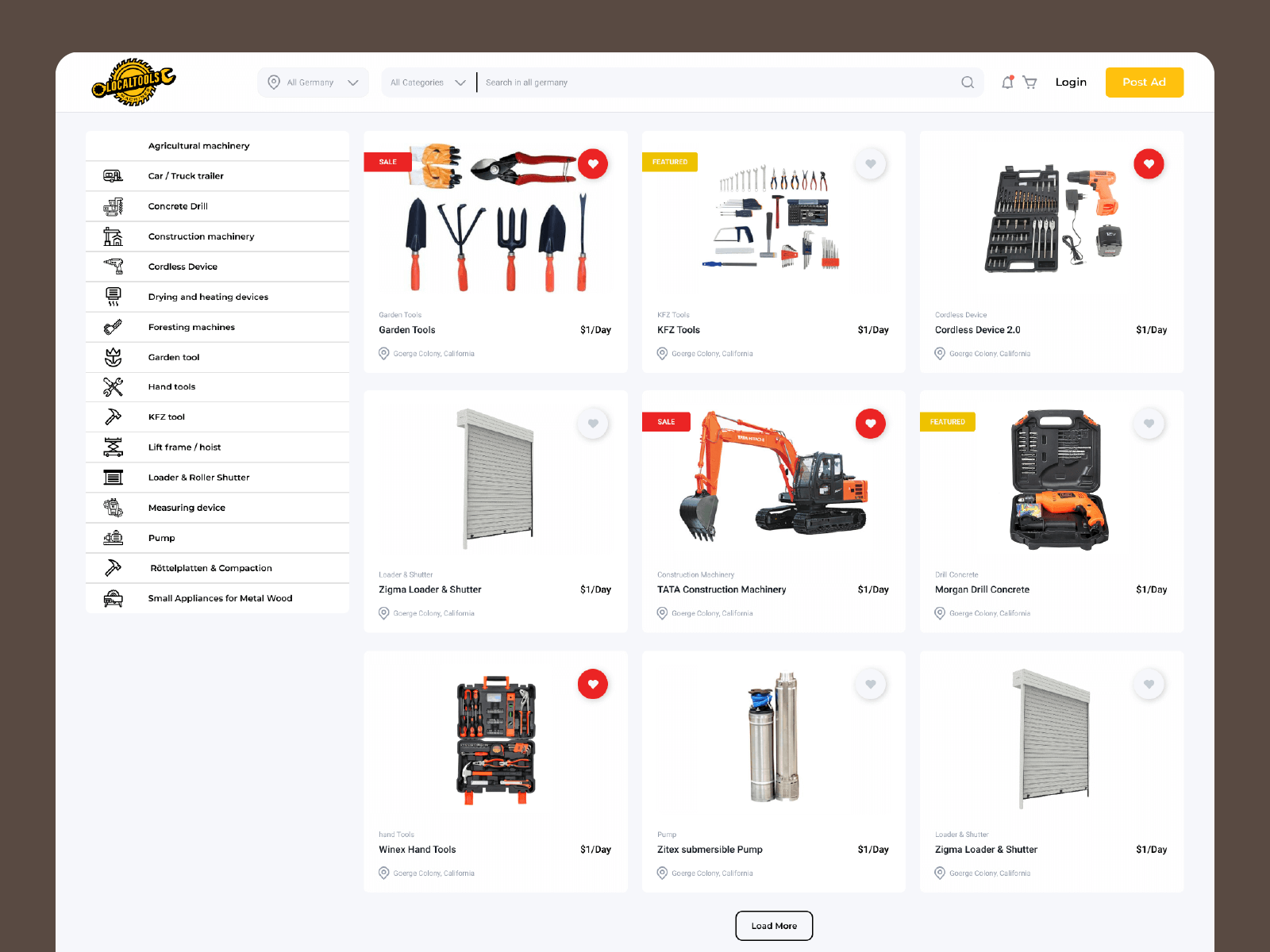Click location pin on Morgan Drill Concrete card

(x=940, y=613)
